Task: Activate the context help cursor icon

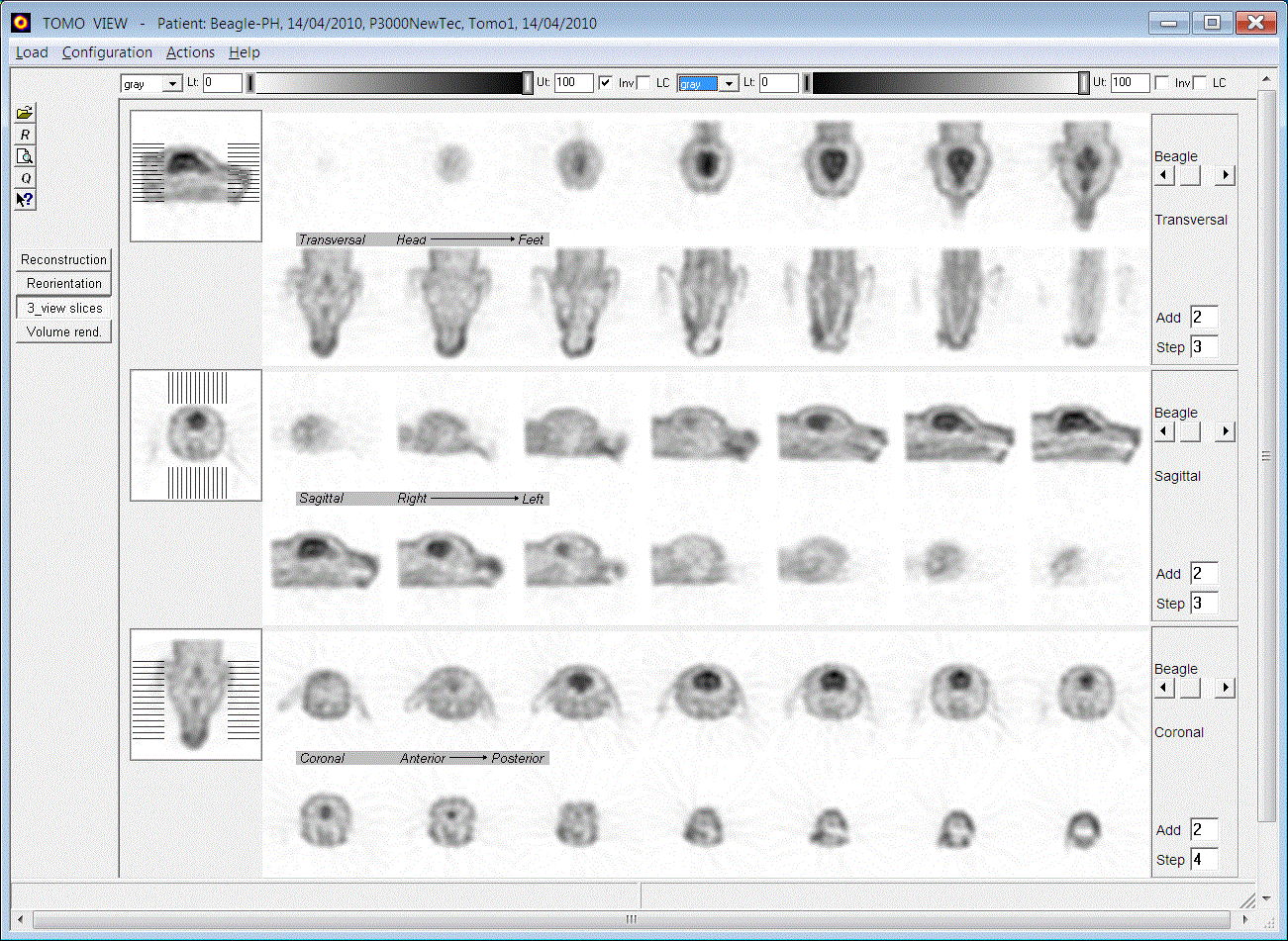Action: point(25,200)
